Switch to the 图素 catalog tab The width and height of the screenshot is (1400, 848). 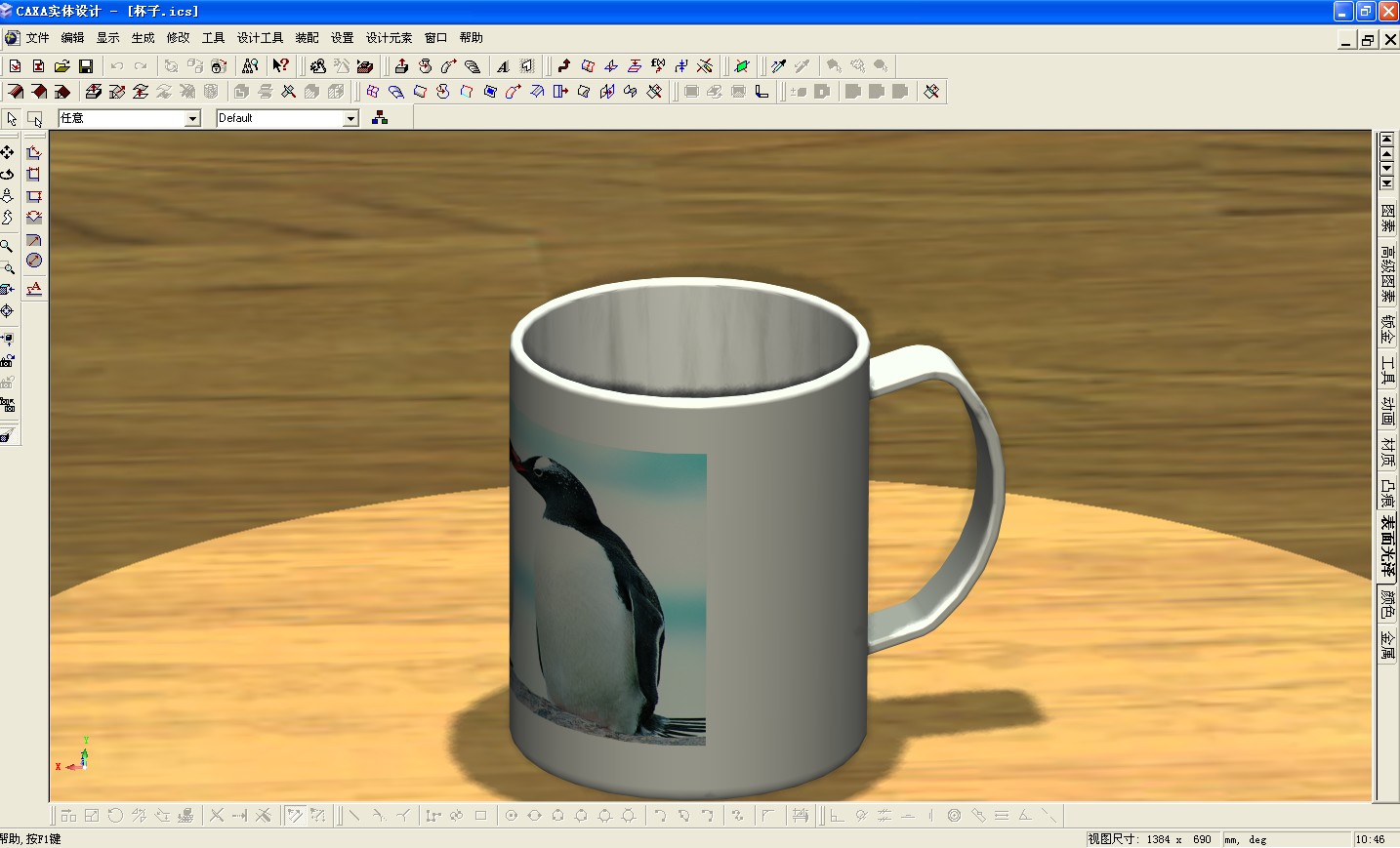(x=1387, y=218)
